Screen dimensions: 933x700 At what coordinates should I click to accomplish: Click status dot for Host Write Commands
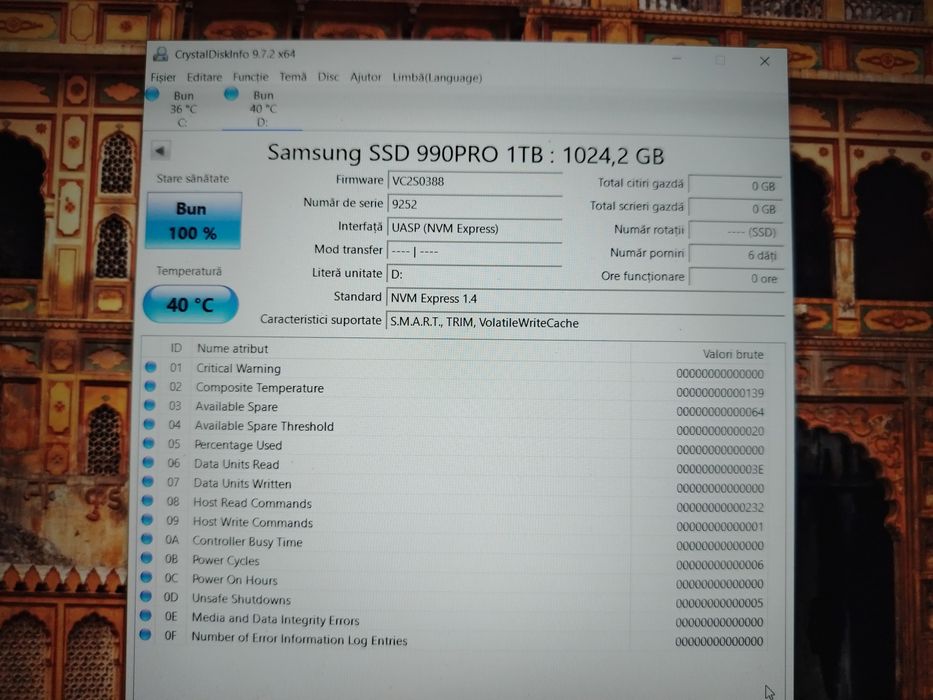click(147, 520)
